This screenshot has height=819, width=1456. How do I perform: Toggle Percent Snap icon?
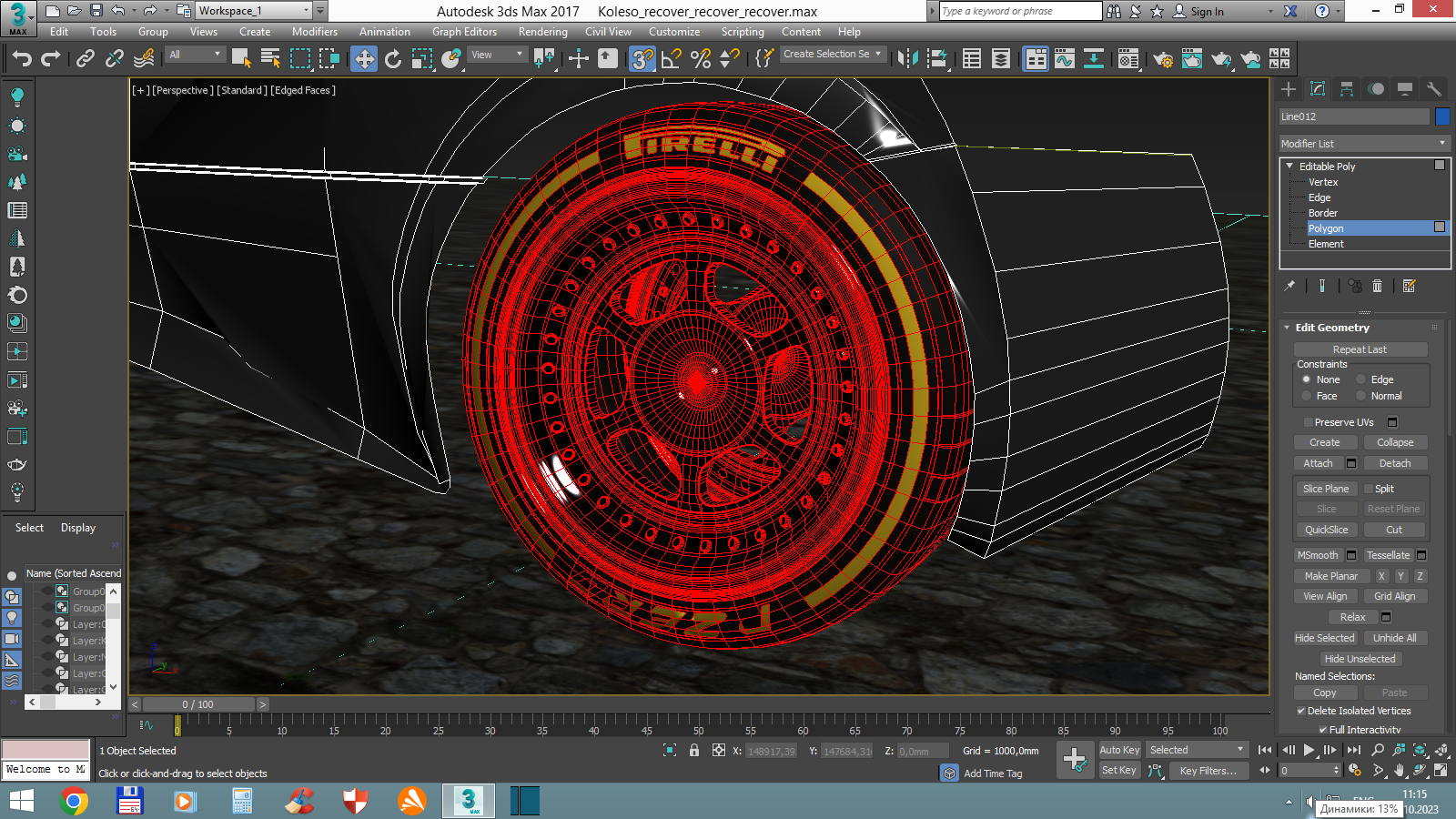pos(701,59)
